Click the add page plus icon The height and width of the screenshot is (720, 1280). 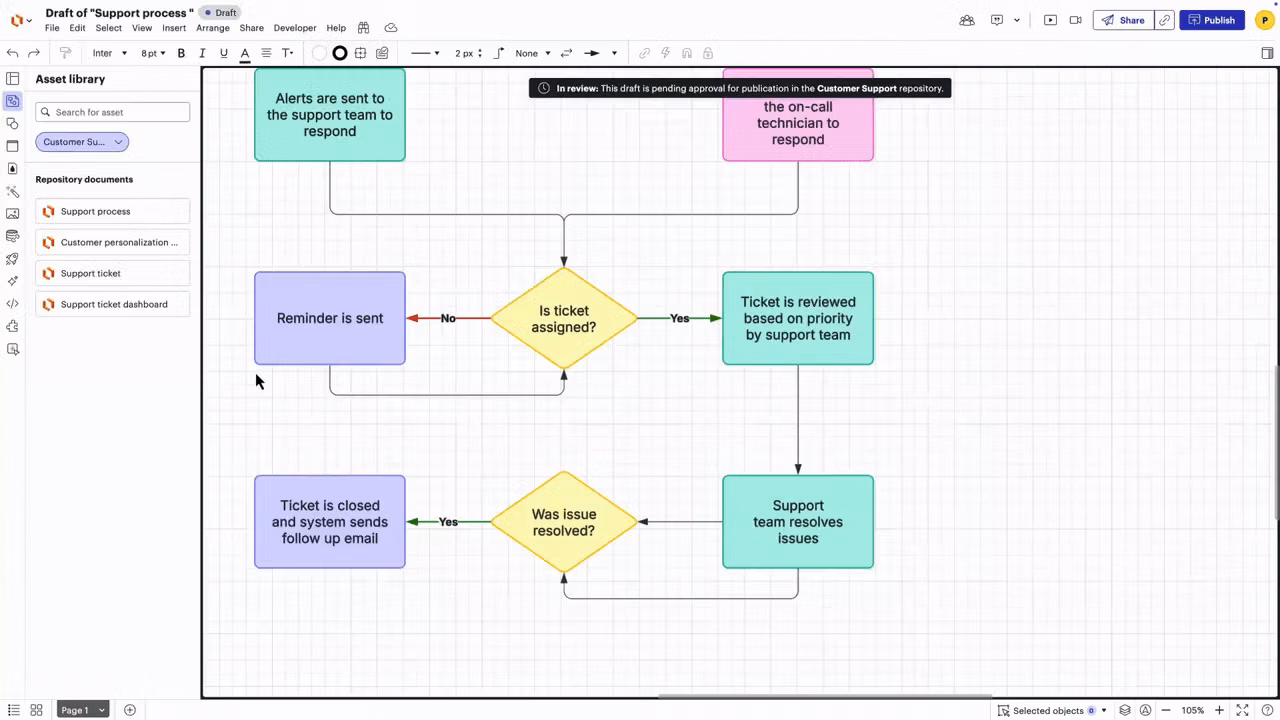tap(130, 710)
